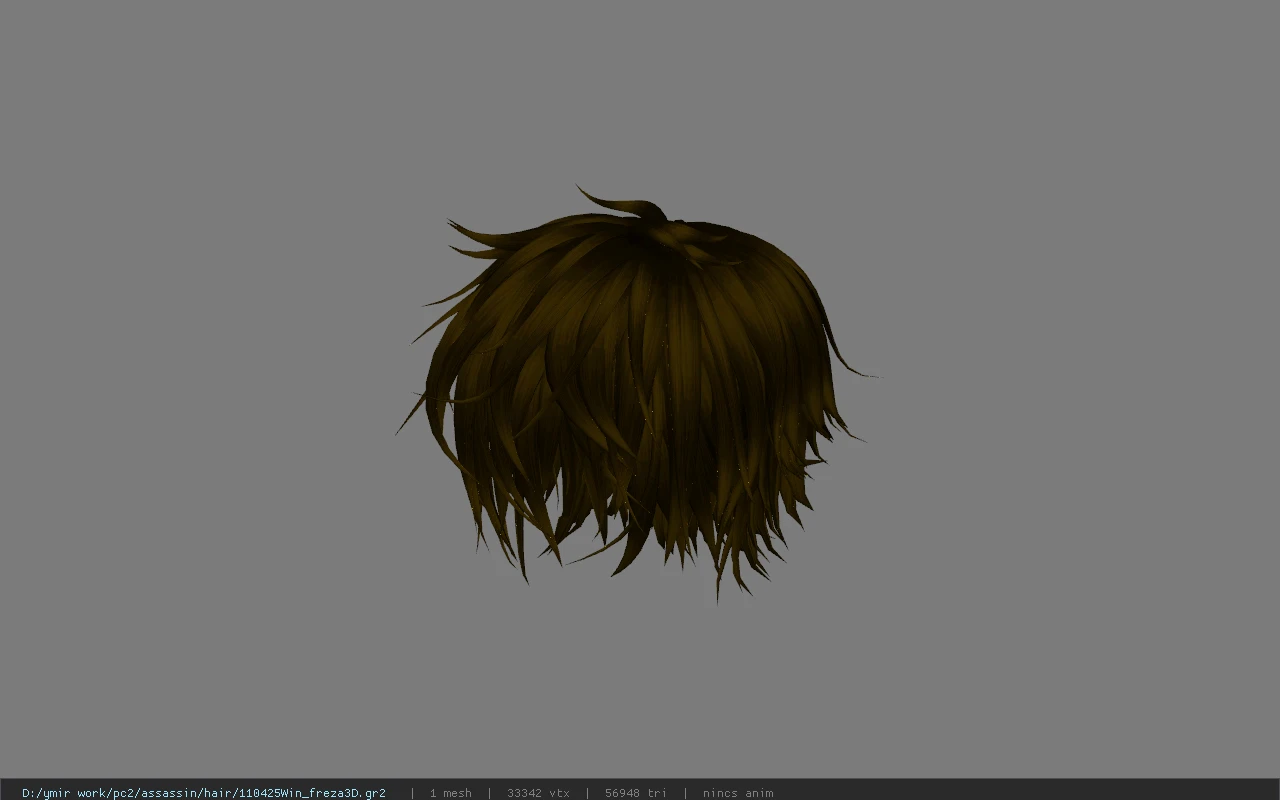Click the '56948 tri' triangle count
Viewport: 1280px width, 800px height.
point(635,793)
